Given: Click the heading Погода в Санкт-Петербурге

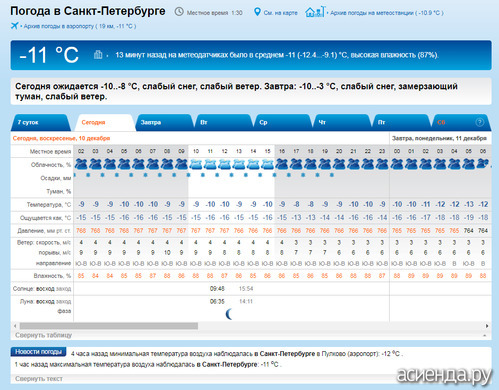Looking at the screenshot, I should tap(88, 11).
